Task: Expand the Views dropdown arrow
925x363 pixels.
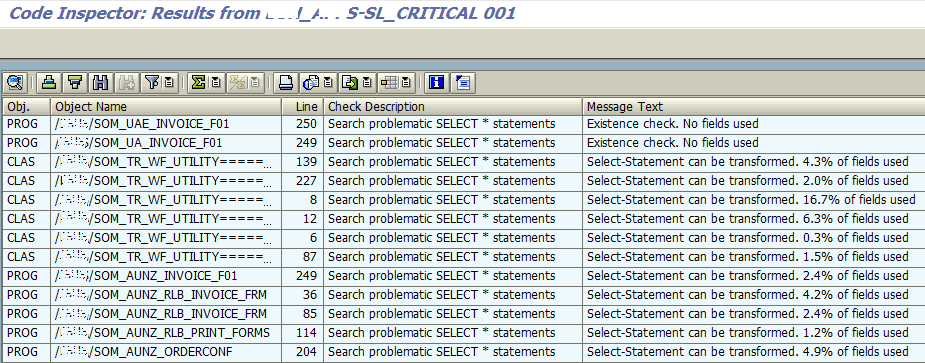Action: (x=328, y=83)
